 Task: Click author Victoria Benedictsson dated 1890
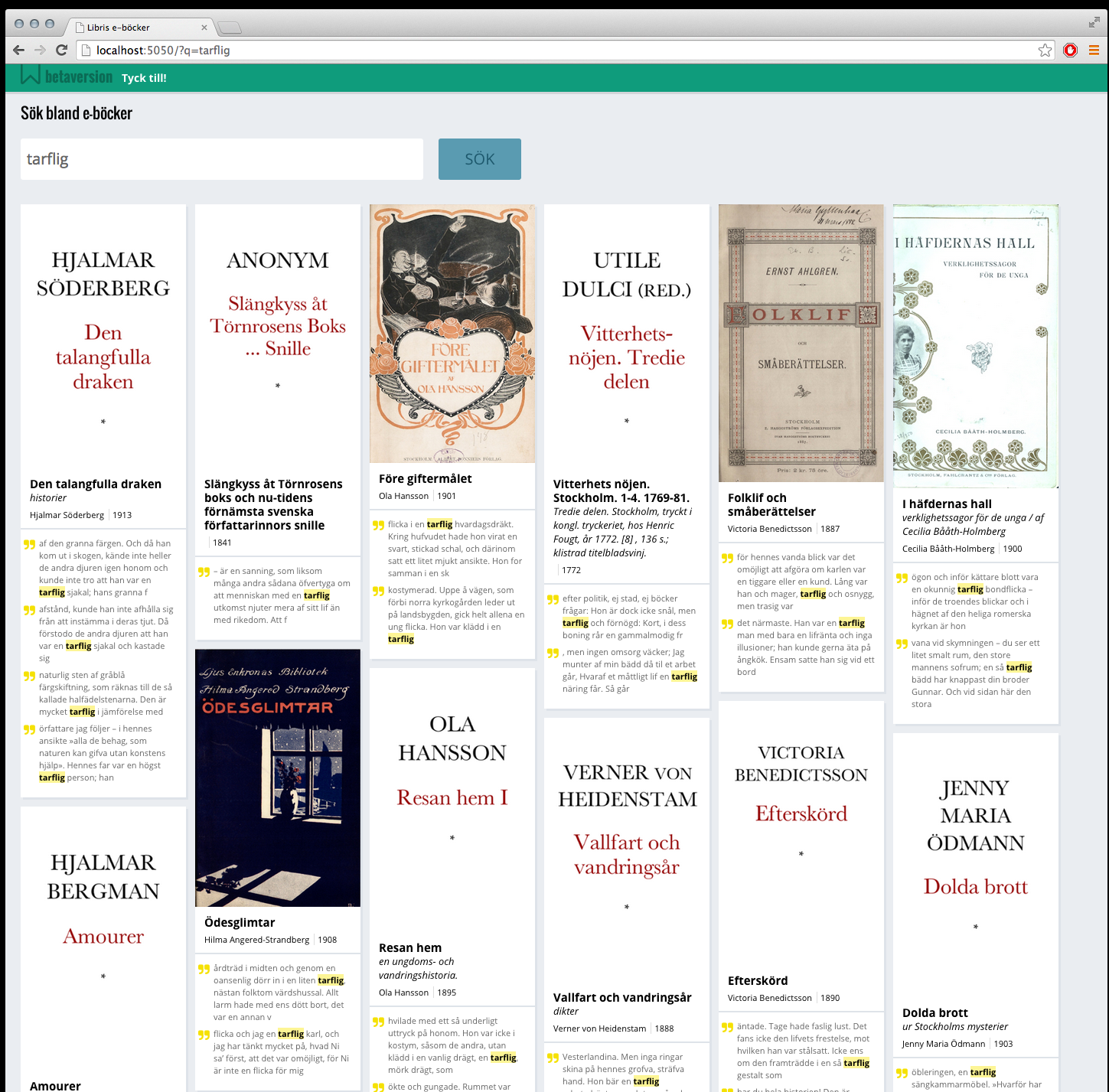point(769,998)
